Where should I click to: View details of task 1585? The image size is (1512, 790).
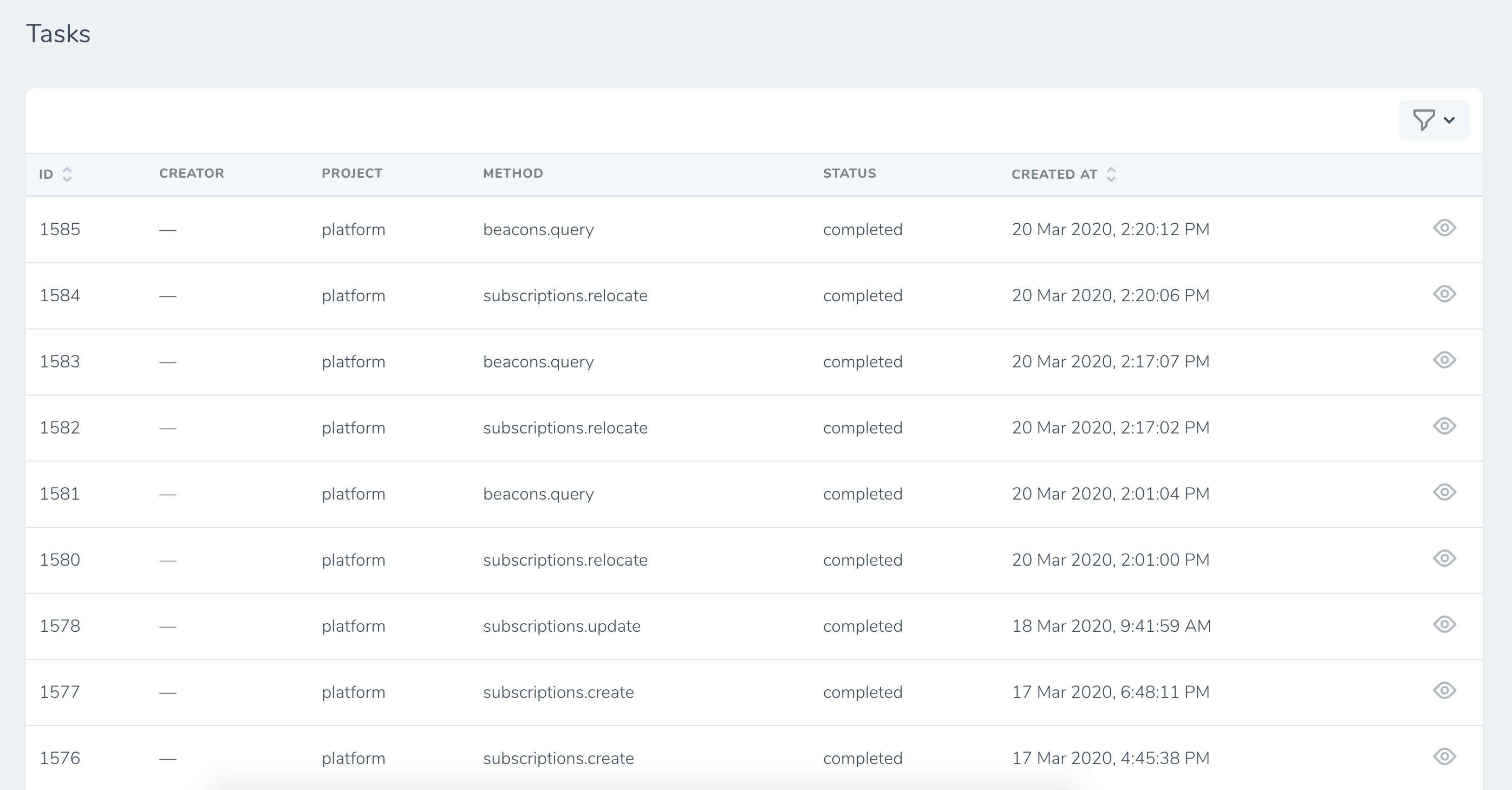point(1444,229)
